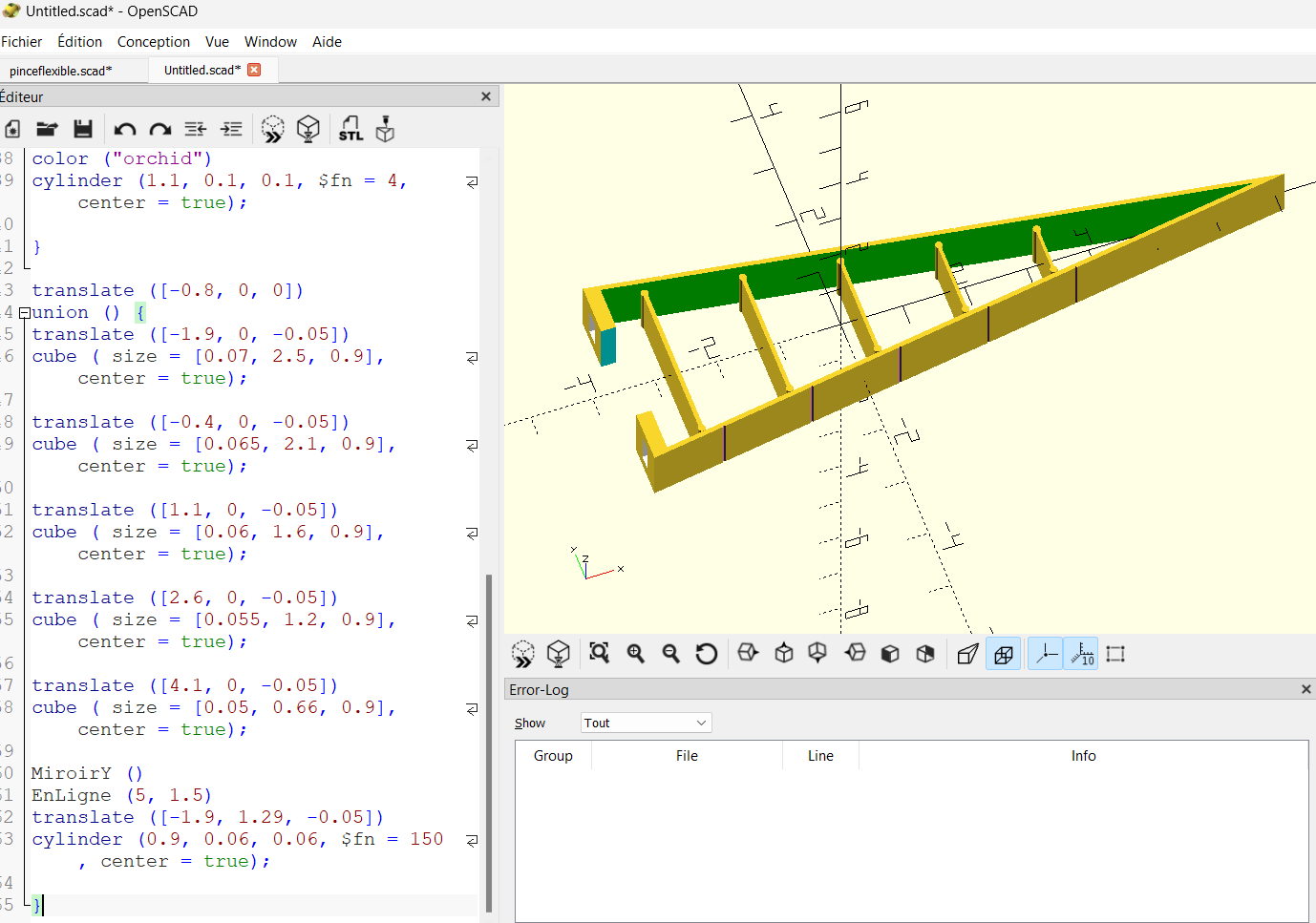Image resolution: width=1316 pixels, height=923 pixels.
Task: Click 'translate ([-0.8, 0, 0])' line
Action: [x=167, y=290]
